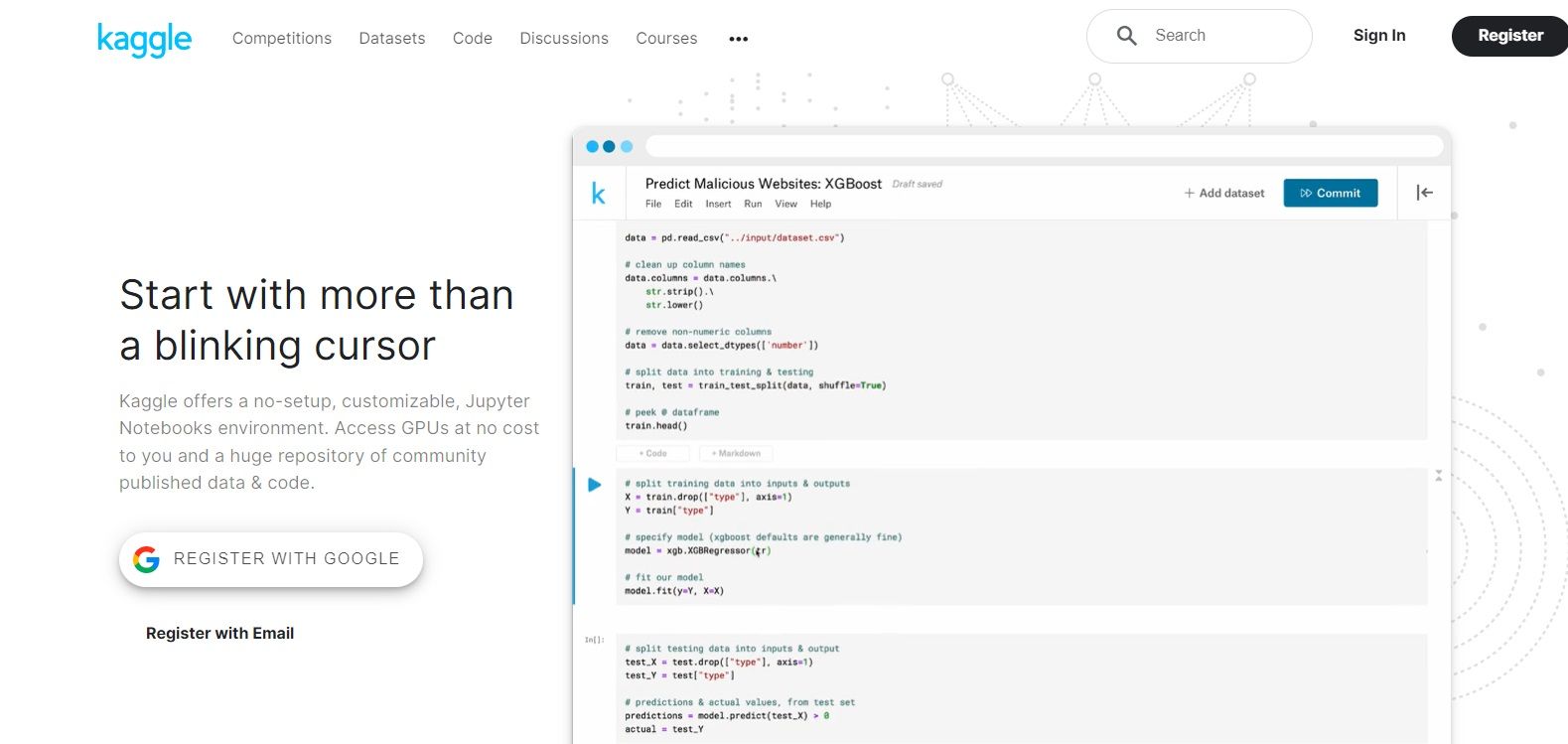Click the code line train.head()

(655, 426)
